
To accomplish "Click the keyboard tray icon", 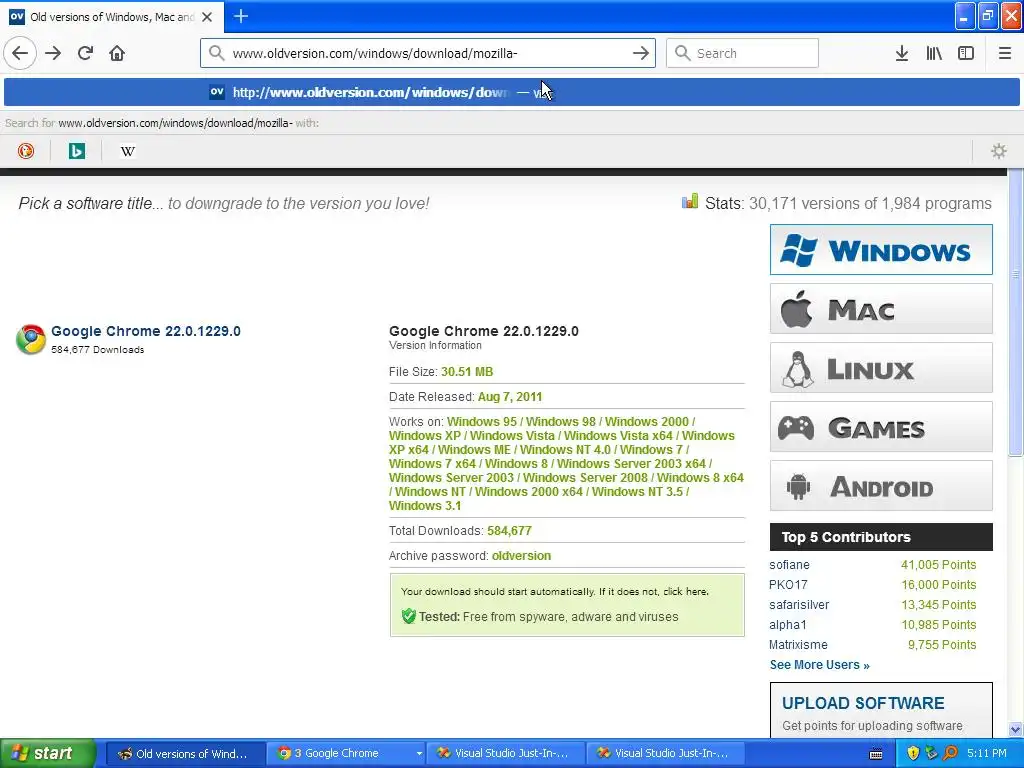I will [876, 754].
